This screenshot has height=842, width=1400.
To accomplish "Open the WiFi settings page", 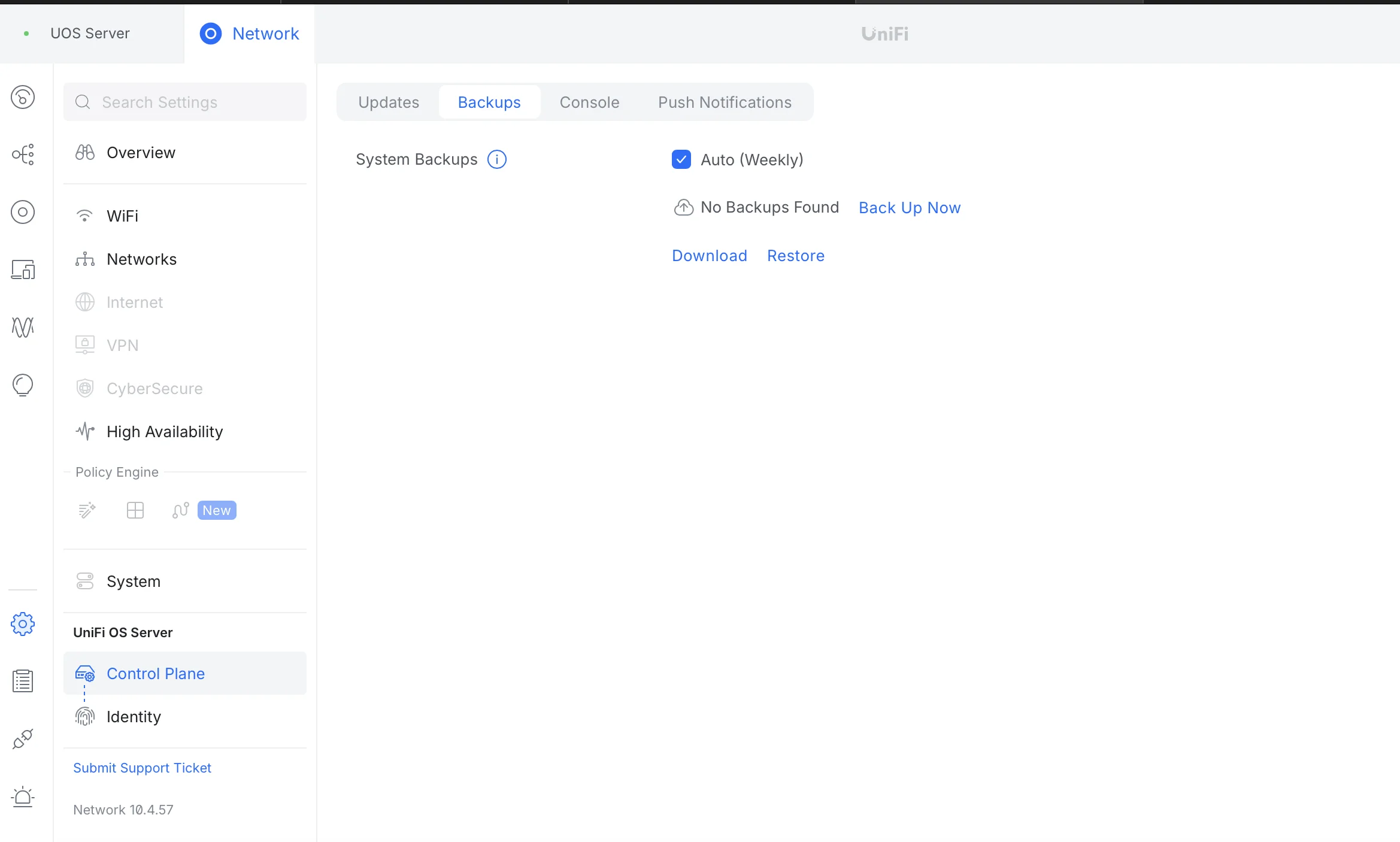I will (x=185, y=216).
